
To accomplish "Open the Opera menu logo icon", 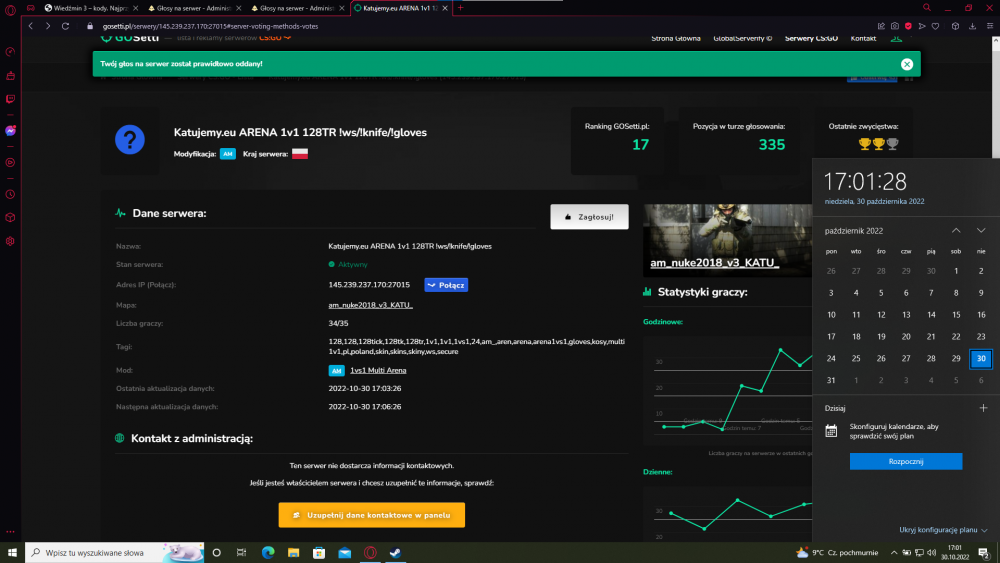I will tap(10, 9).
